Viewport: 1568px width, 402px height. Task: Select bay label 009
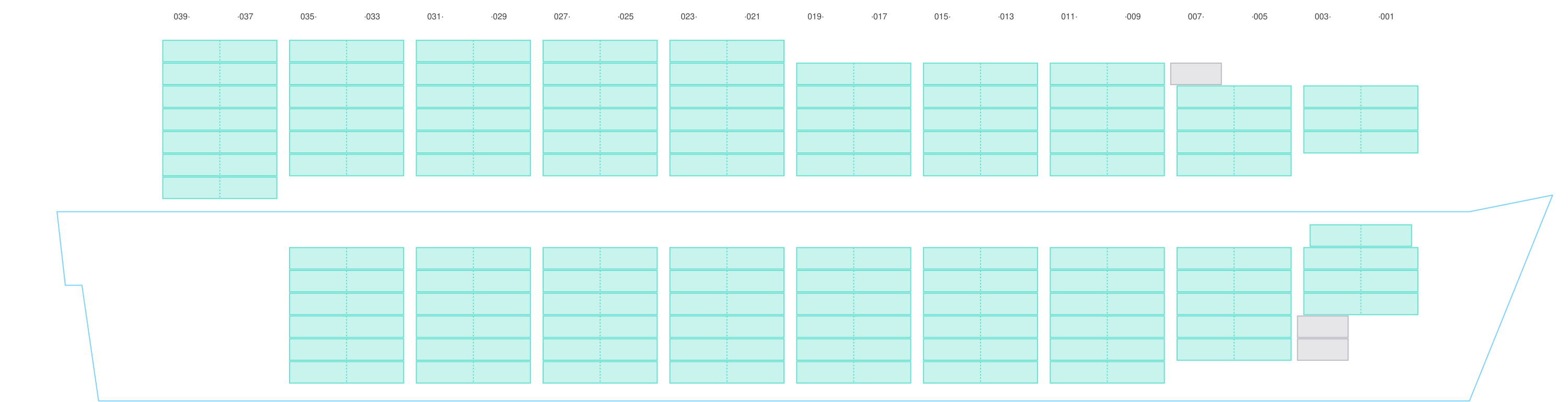pyautogui.click(x=1133, y=16)
